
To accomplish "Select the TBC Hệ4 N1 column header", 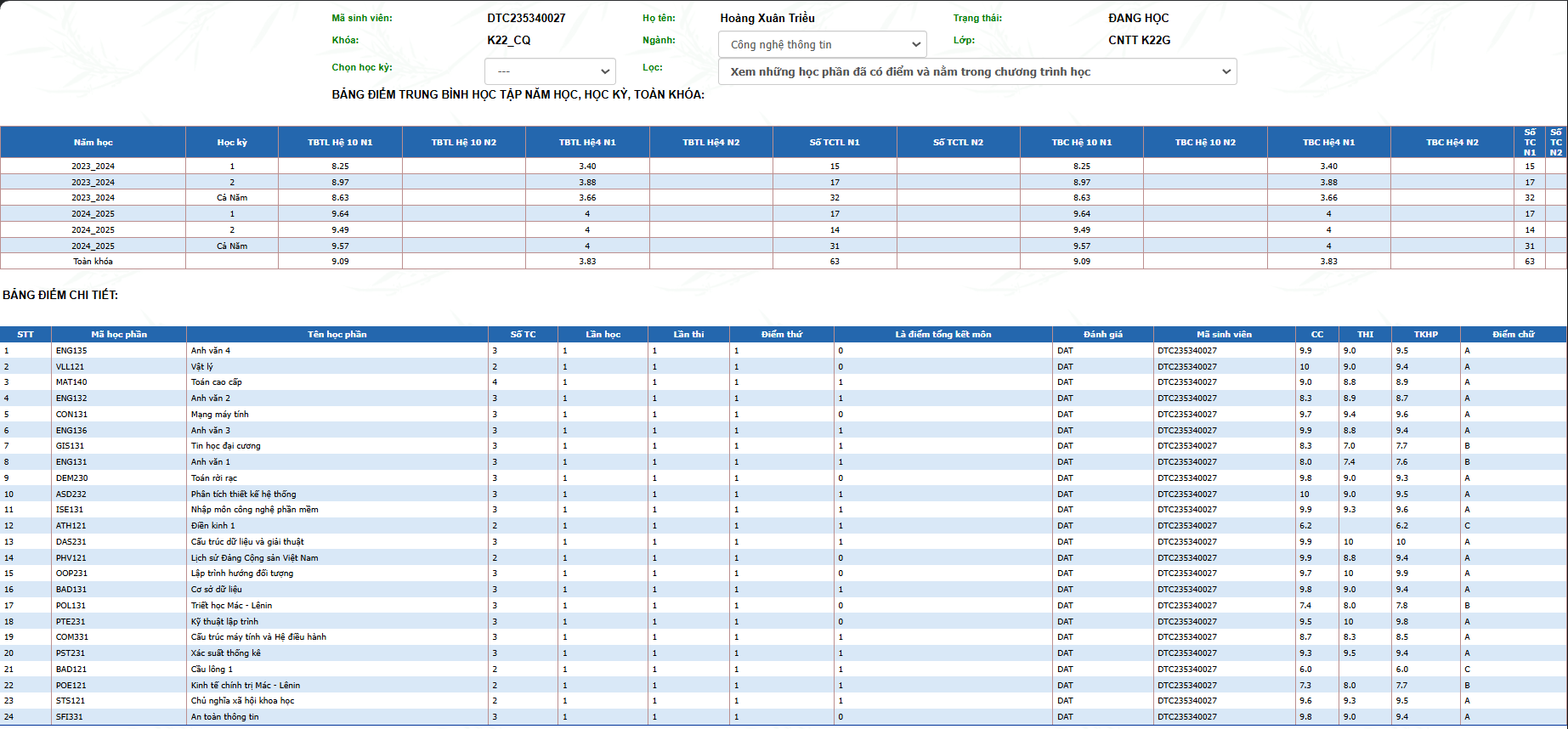I will click(1328, 143).
